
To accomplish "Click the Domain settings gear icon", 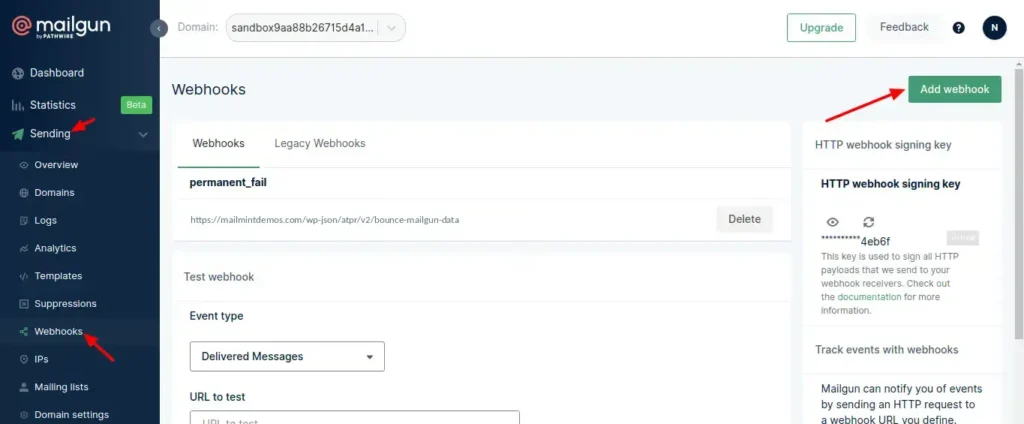I will coord(24,415).
